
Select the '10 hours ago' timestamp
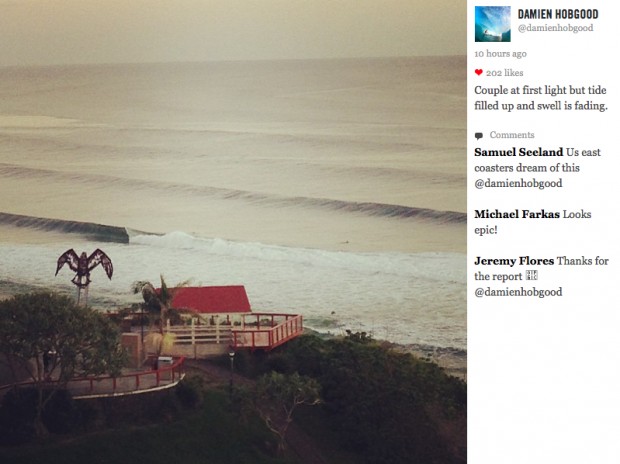[501, 53]
